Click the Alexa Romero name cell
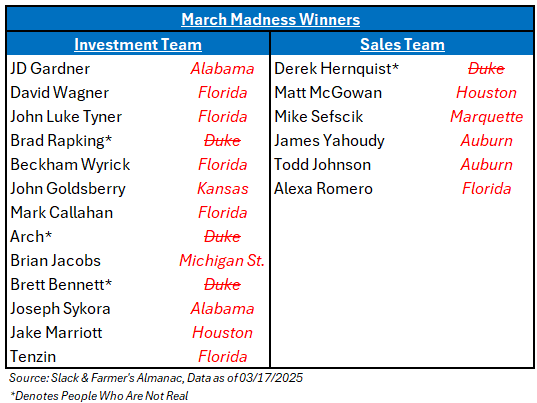537x403 pixels. pos(323,189)
